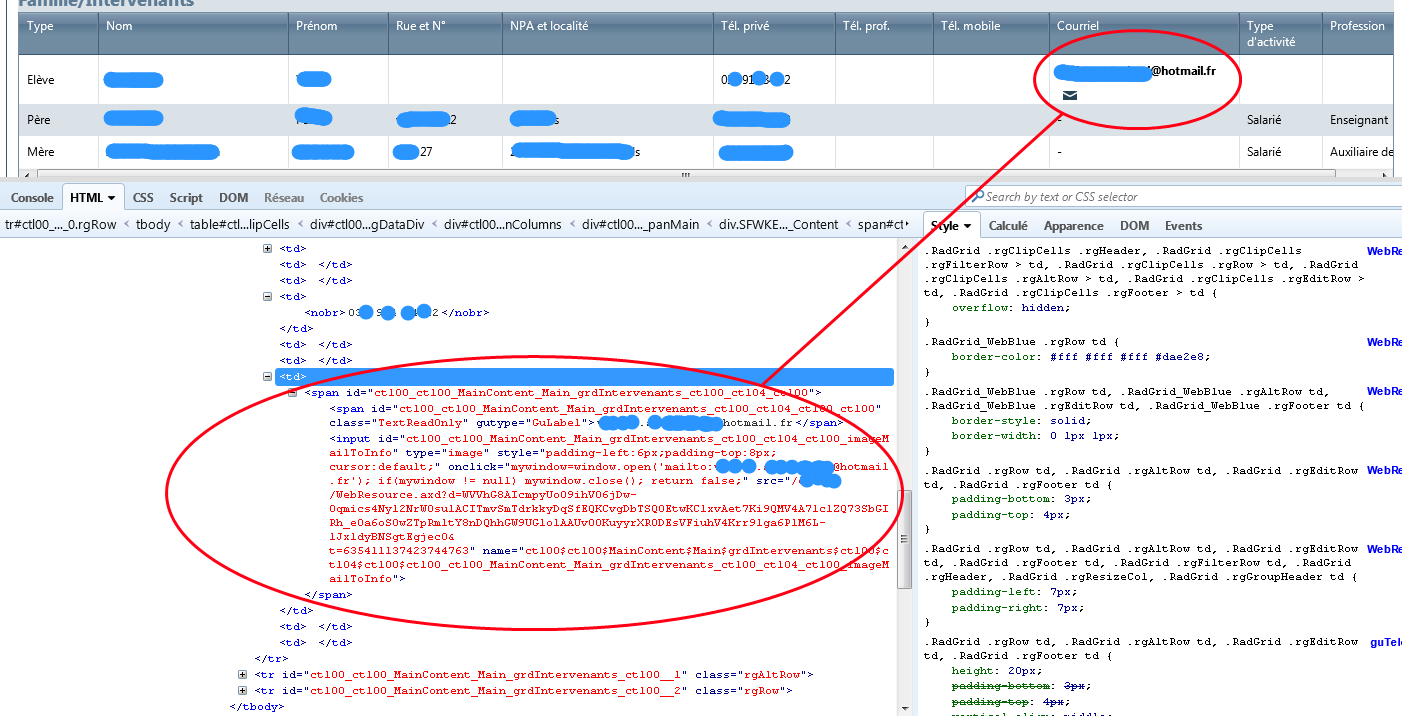Switch to the CSS panel tab
1402x716 pixels.
coord(143,198)
